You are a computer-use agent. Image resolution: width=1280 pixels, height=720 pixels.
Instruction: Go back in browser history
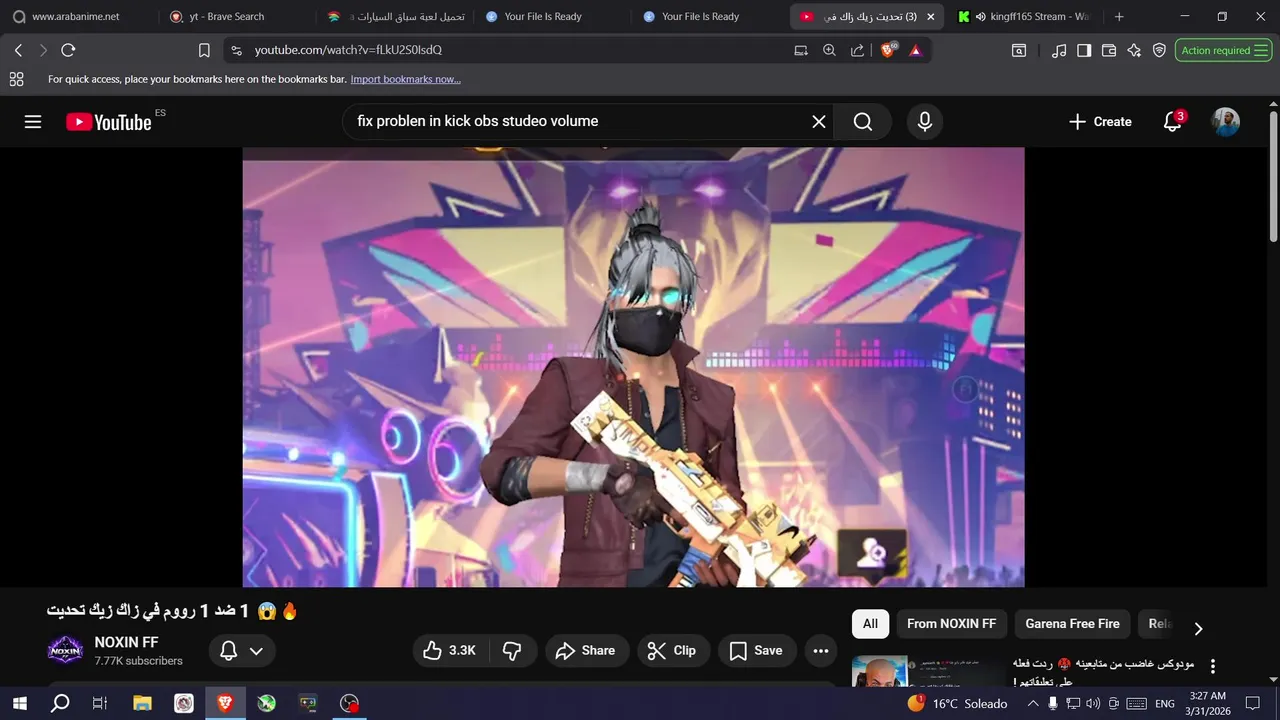18,50
